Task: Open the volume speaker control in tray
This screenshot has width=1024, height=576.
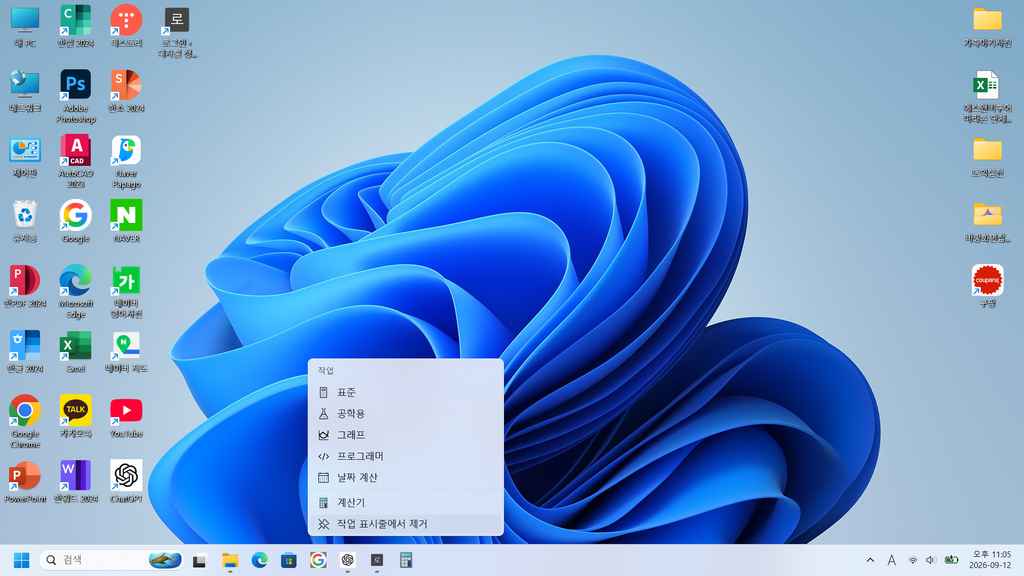Action: tap(931, 560)
